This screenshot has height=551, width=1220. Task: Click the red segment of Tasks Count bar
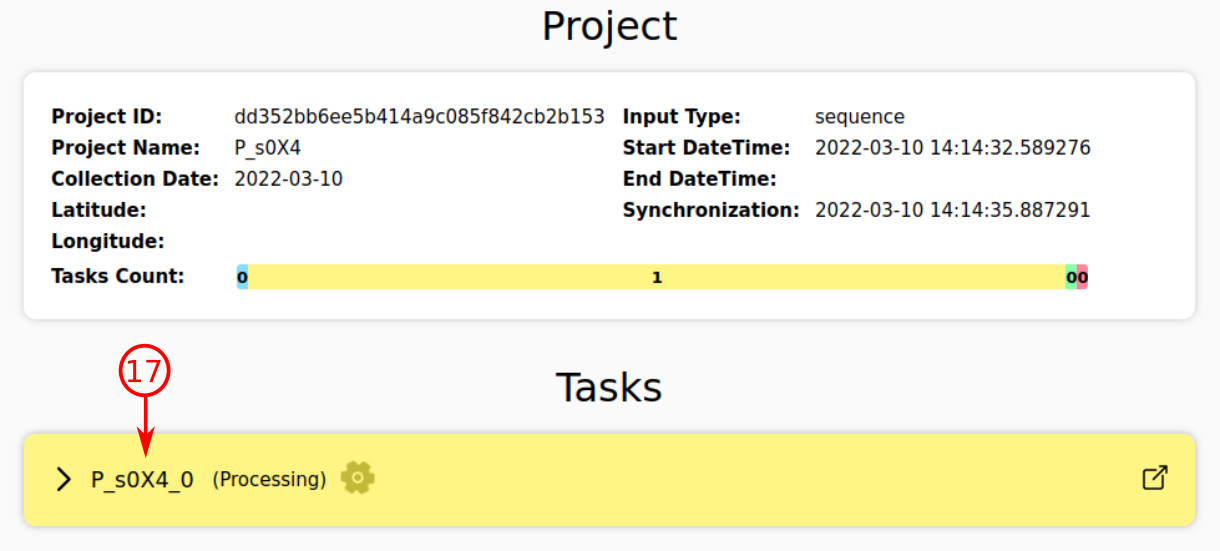1083,277
